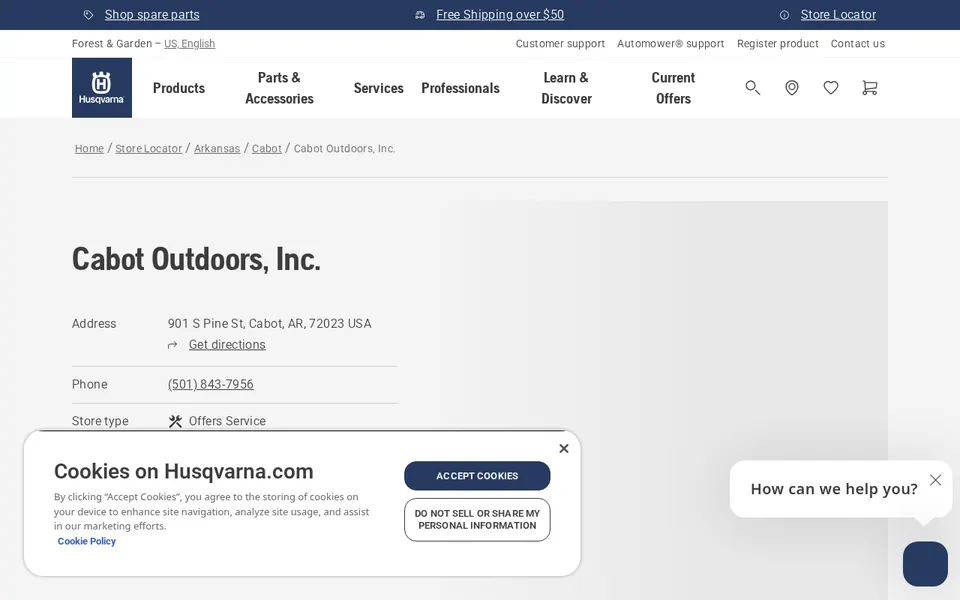Go to Home breadcrumb
Viewport: 960px width, 600px height.
click(89, 149)
